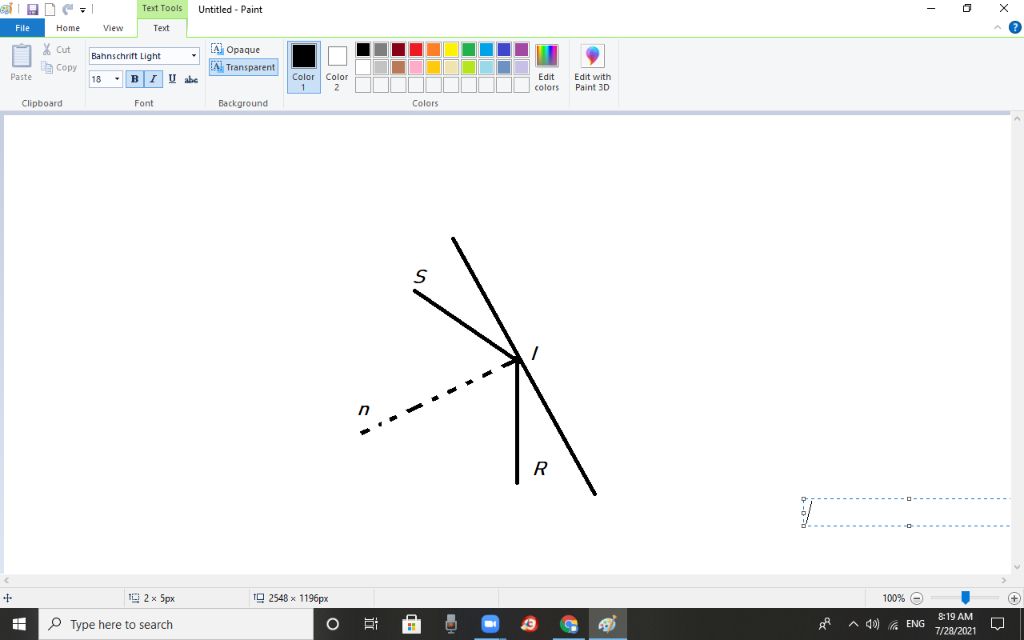This screenshot has width=1024, height=640.
Task: Click the Cut scissors button
Action: click(x=56, y=49)
